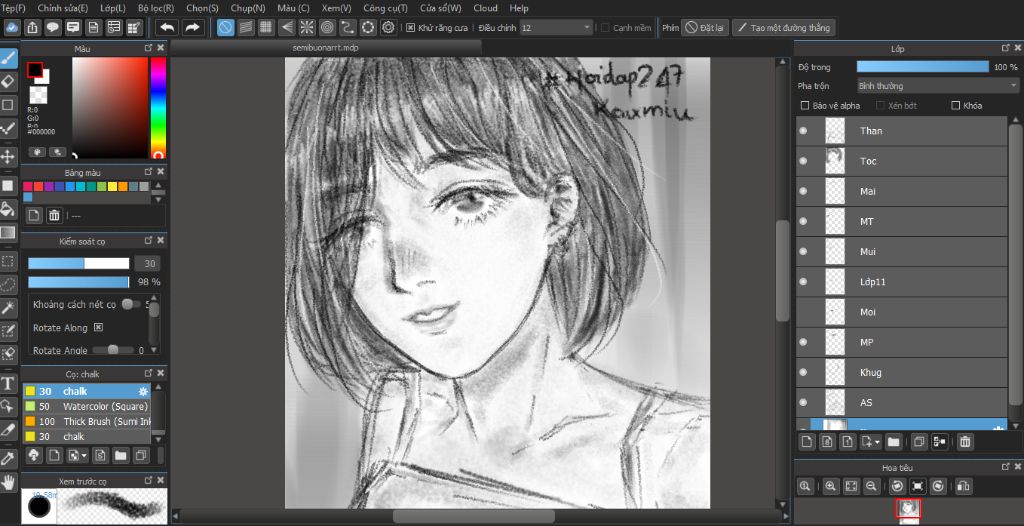Open Điều chỉnh correction value dropdown
The image size is (1024, 526).
[556, 28]
